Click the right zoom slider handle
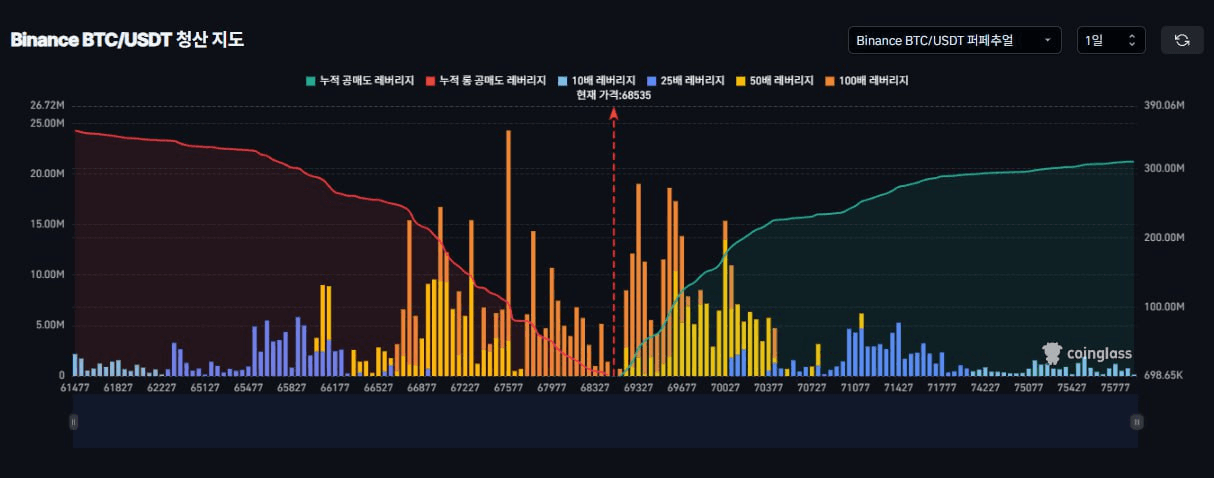1214x478 pixels. [x=1136, y=423]
